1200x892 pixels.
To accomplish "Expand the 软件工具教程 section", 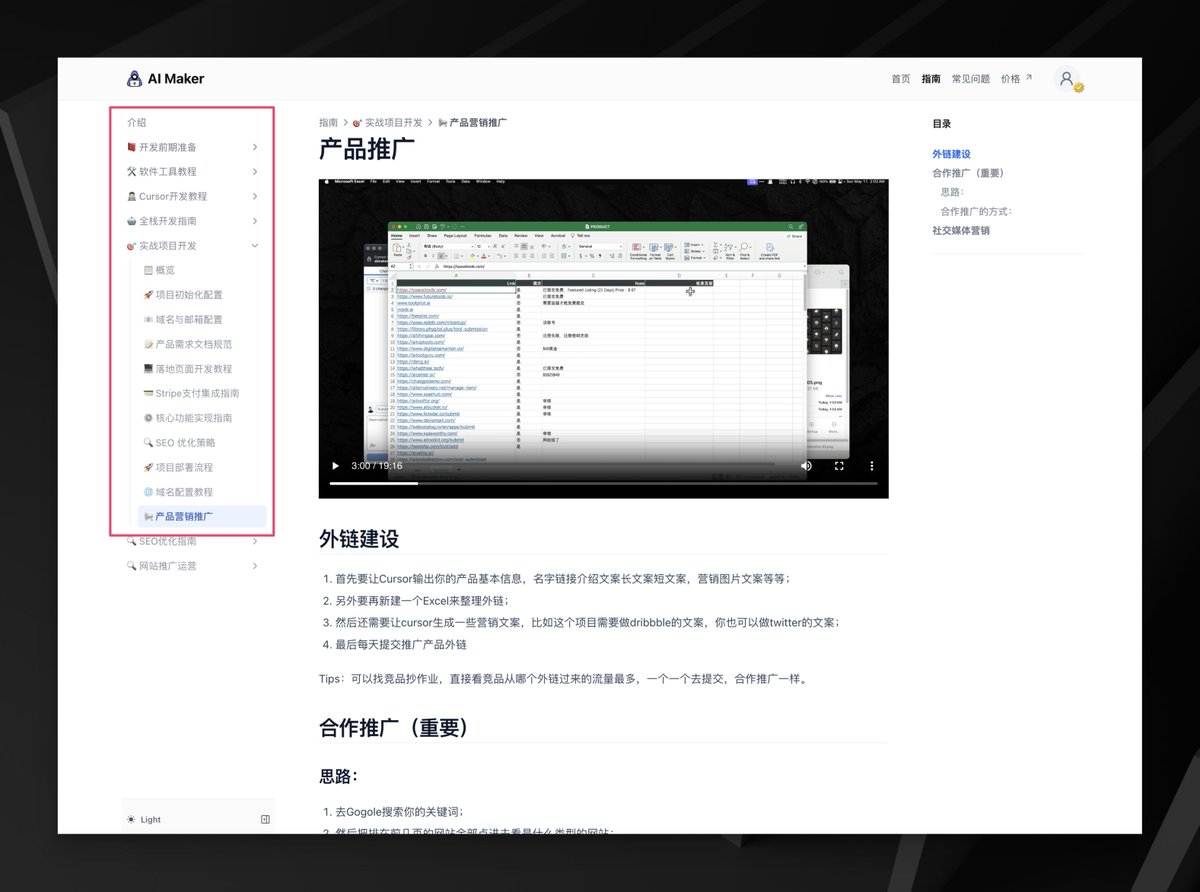I will tap(193, 172).
